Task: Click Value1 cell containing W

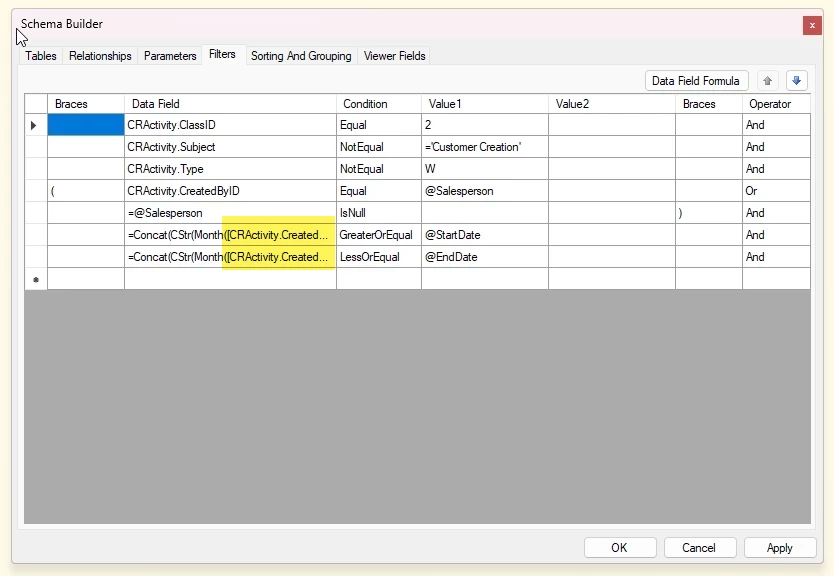Action: pyautogui.click(x=485, y=169)
